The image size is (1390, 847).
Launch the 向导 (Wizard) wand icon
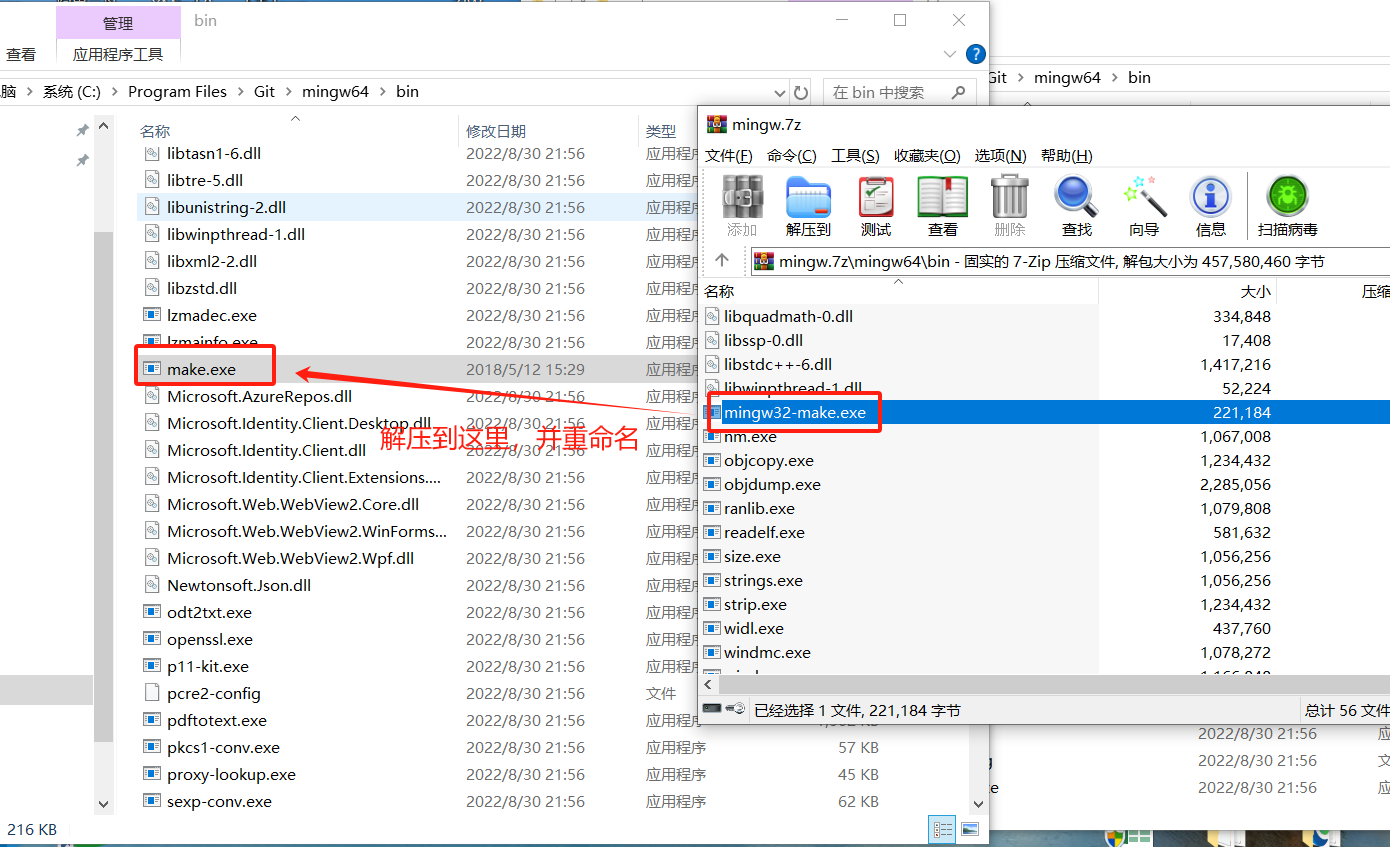[x=1144, y=205]
